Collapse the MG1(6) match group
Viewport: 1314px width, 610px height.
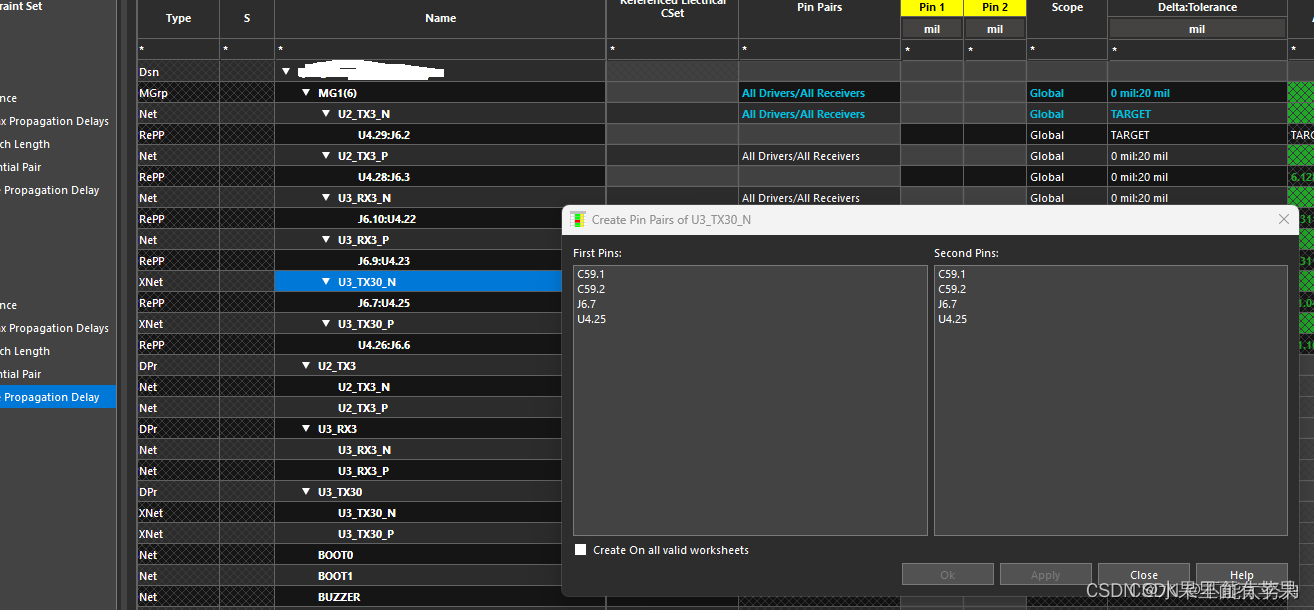pyautogui.click(x=307, y=93)
